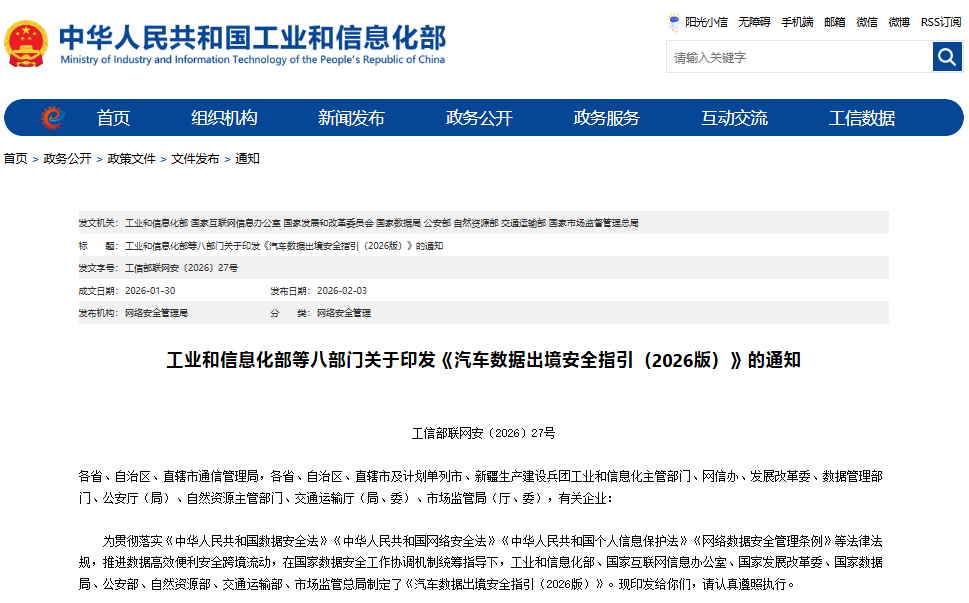Click 政策文件 in the breadcrumb trail
969x603 pixels.
(132, 157)
